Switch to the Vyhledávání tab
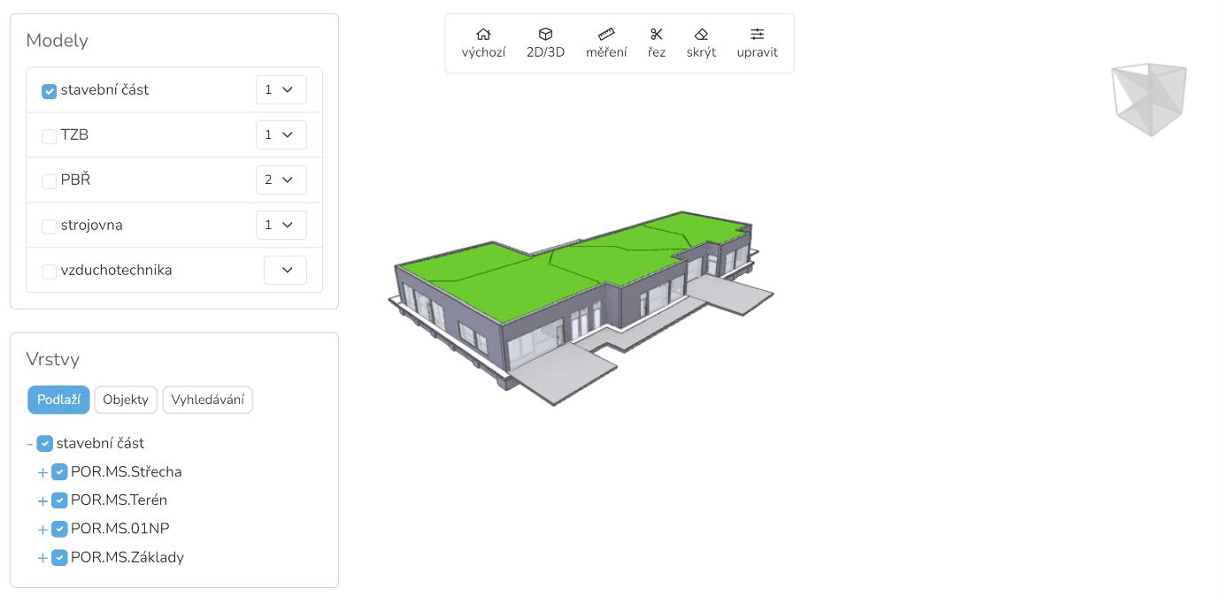Viewport: 1224px width, 604px height. [x=208, y=400]
